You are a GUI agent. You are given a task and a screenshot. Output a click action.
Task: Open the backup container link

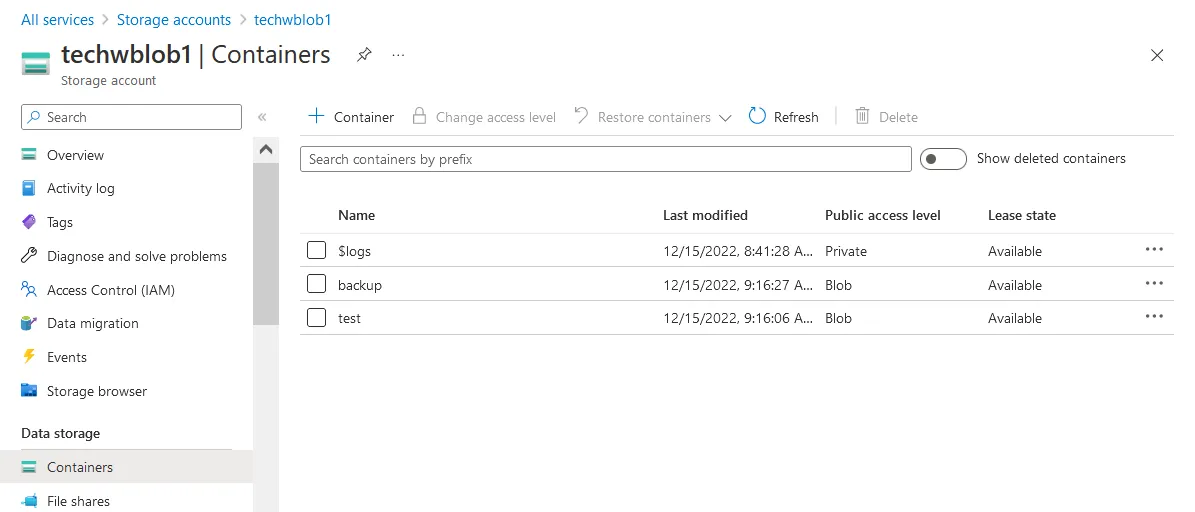point(360,285)
